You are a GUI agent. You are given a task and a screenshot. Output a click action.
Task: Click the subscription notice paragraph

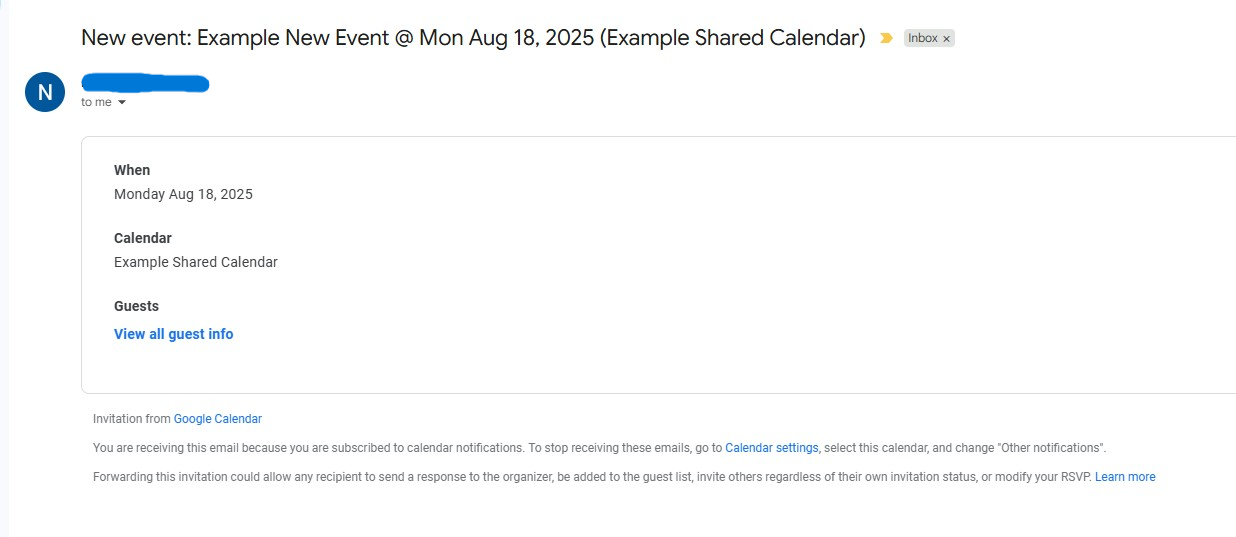coord(400,448)
